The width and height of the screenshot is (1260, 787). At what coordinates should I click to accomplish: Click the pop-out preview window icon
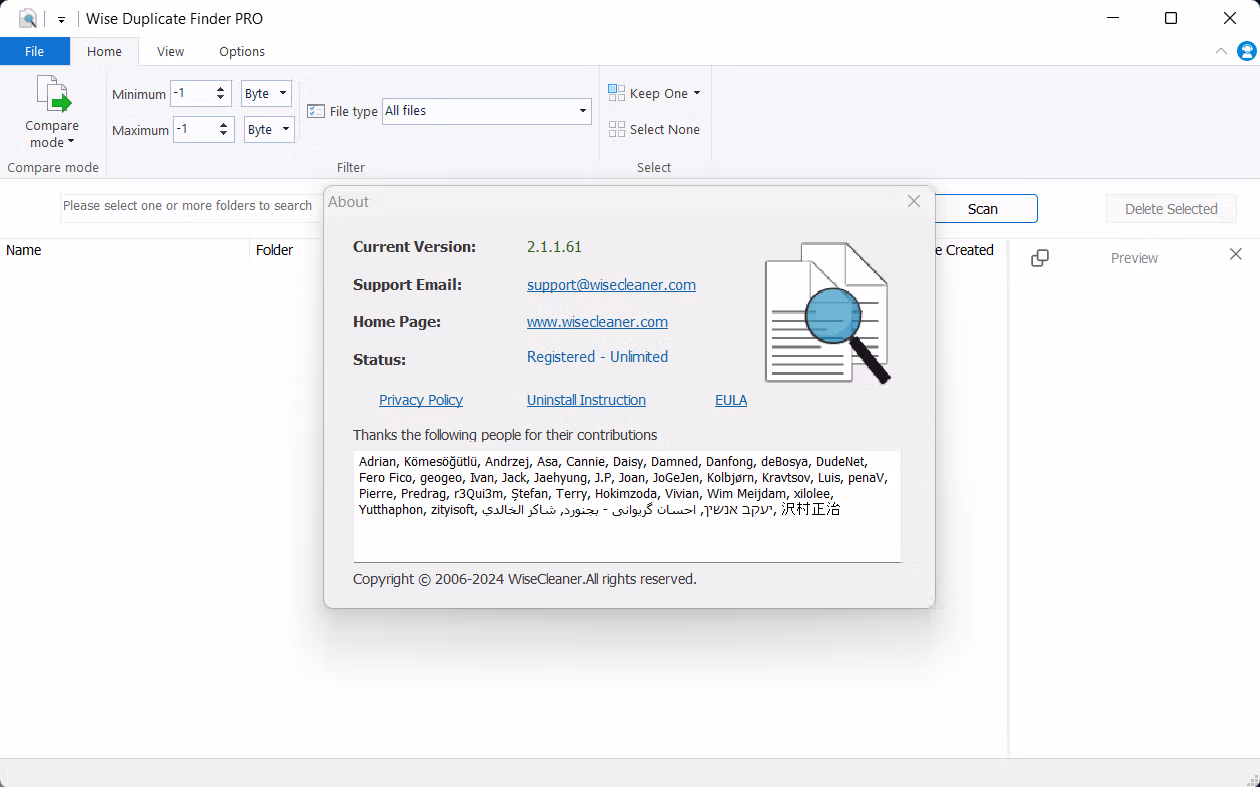click(1040, 257)
